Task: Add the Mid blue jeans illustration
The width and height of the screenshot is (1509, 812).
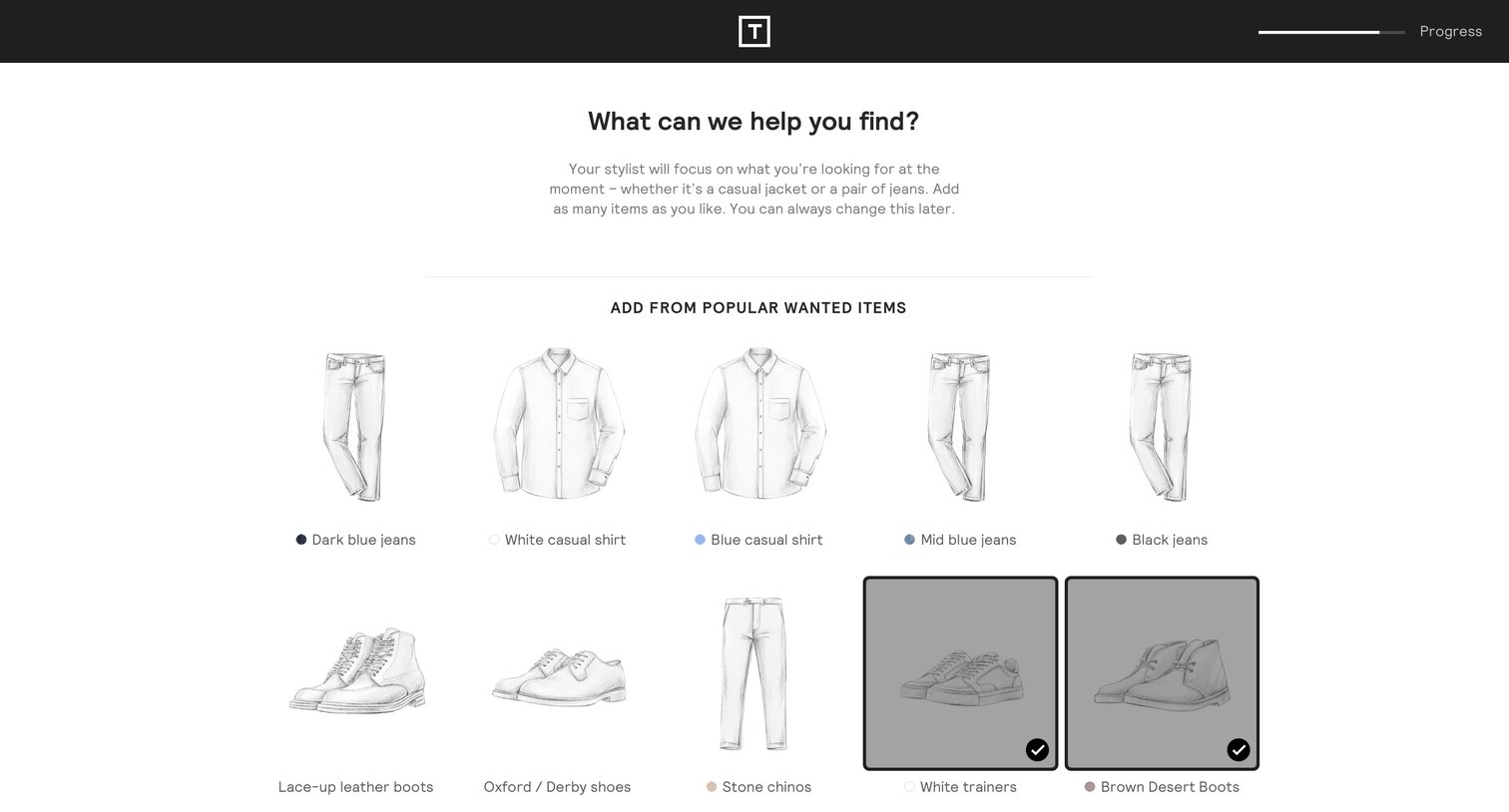Action: tap(959, 426)
